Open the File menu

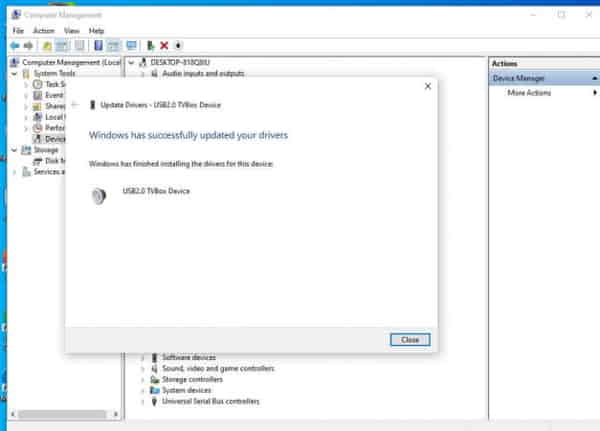pyautogui.click(x=18, y=31)
